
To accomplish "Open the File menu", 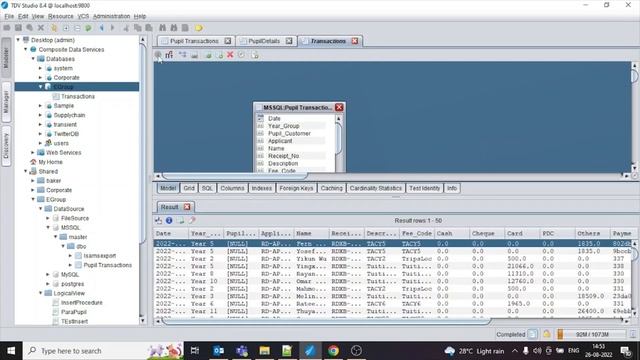I will click(x=9, y=16).
